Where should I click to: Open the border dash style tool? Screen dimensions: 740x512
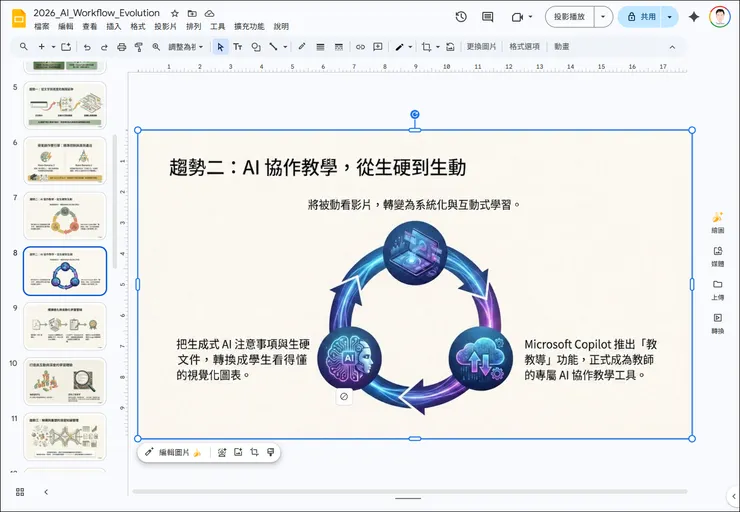[x=338, y=47]
